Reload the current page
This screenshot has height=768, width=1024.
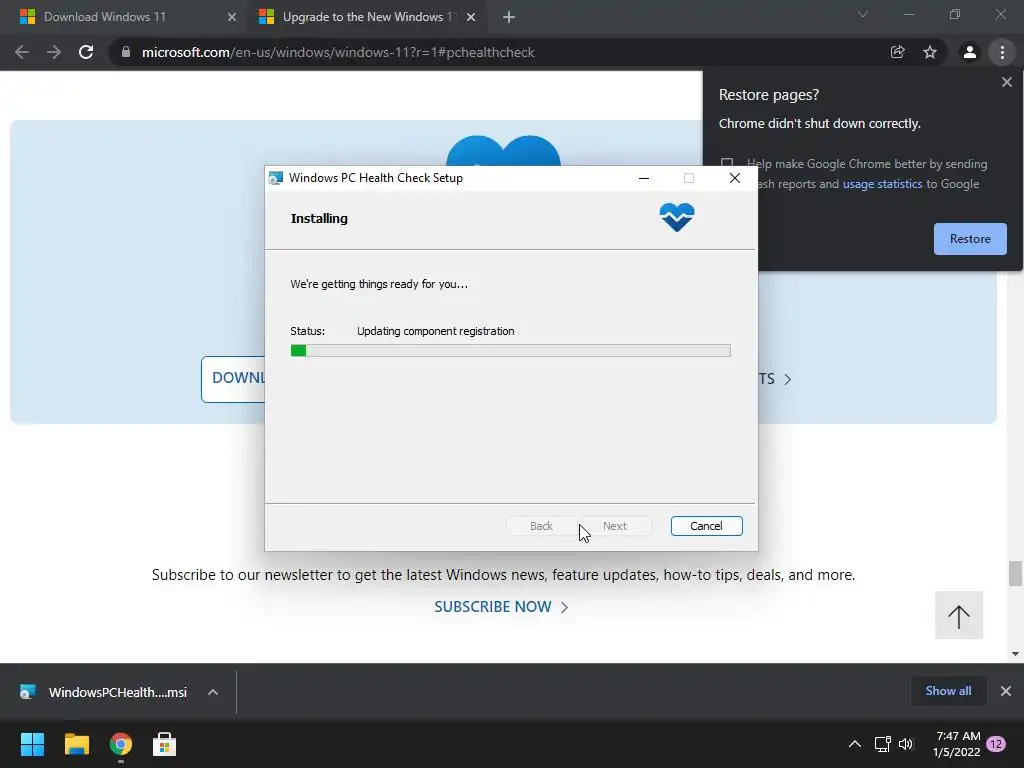point(86,52)
